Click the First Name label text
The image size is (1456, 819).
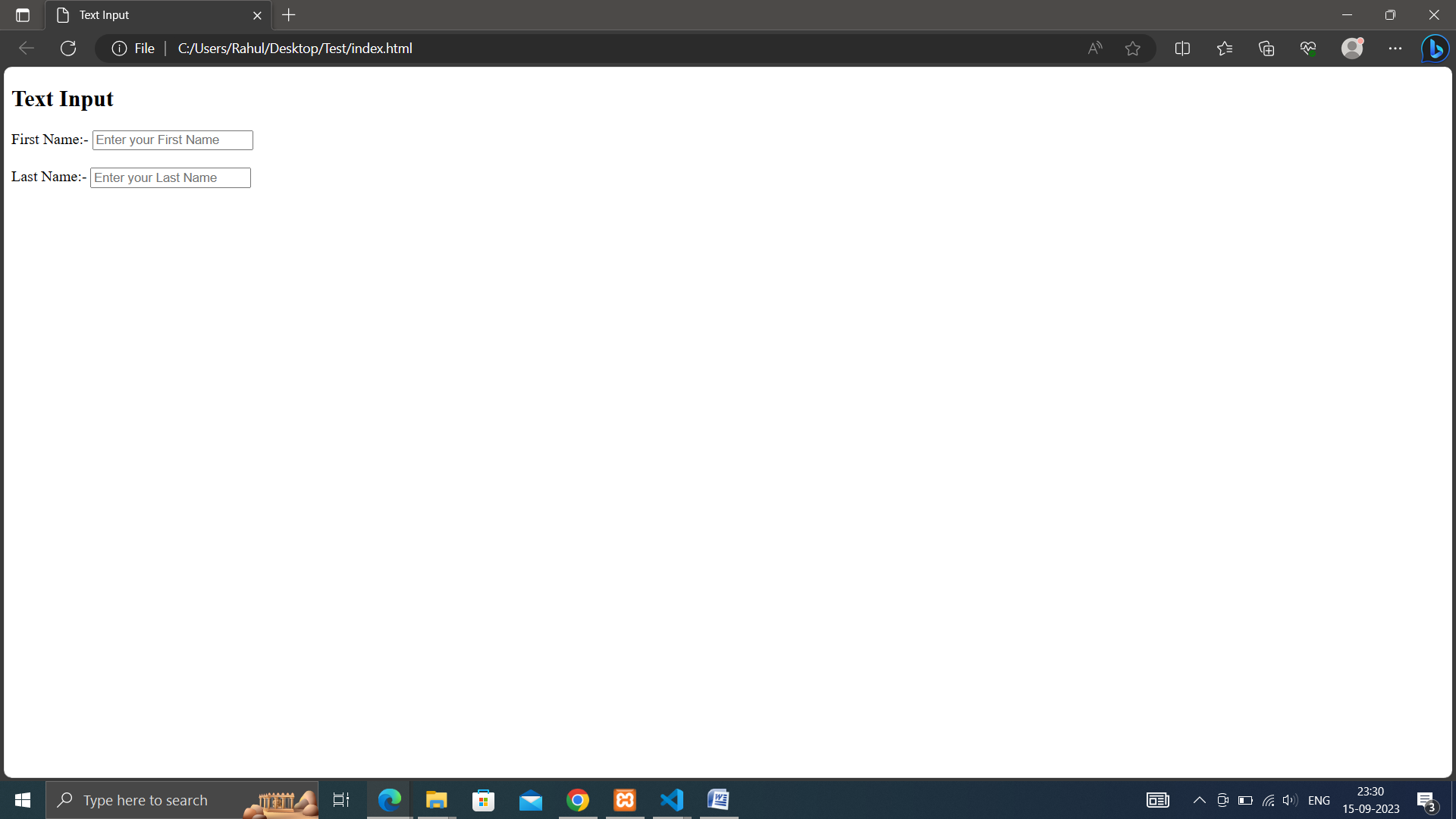click(x=50, y=140)
